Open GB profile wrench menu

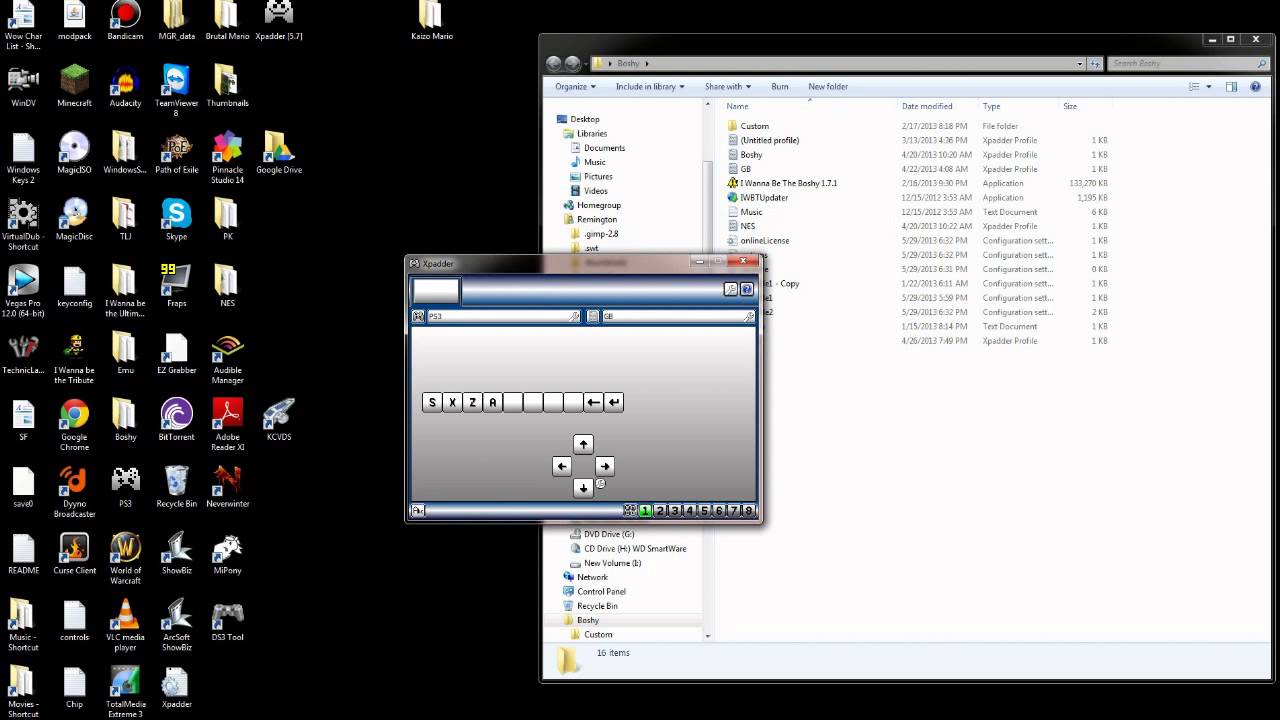(x=749, y=316)
